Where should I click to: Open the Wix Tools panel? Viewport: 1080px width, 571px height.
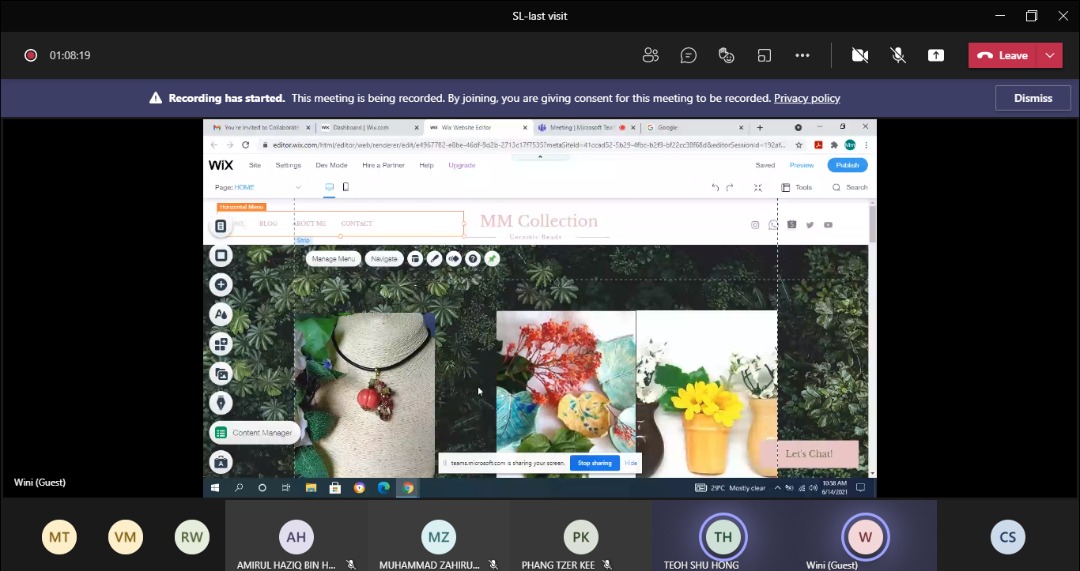pos(797,187)
